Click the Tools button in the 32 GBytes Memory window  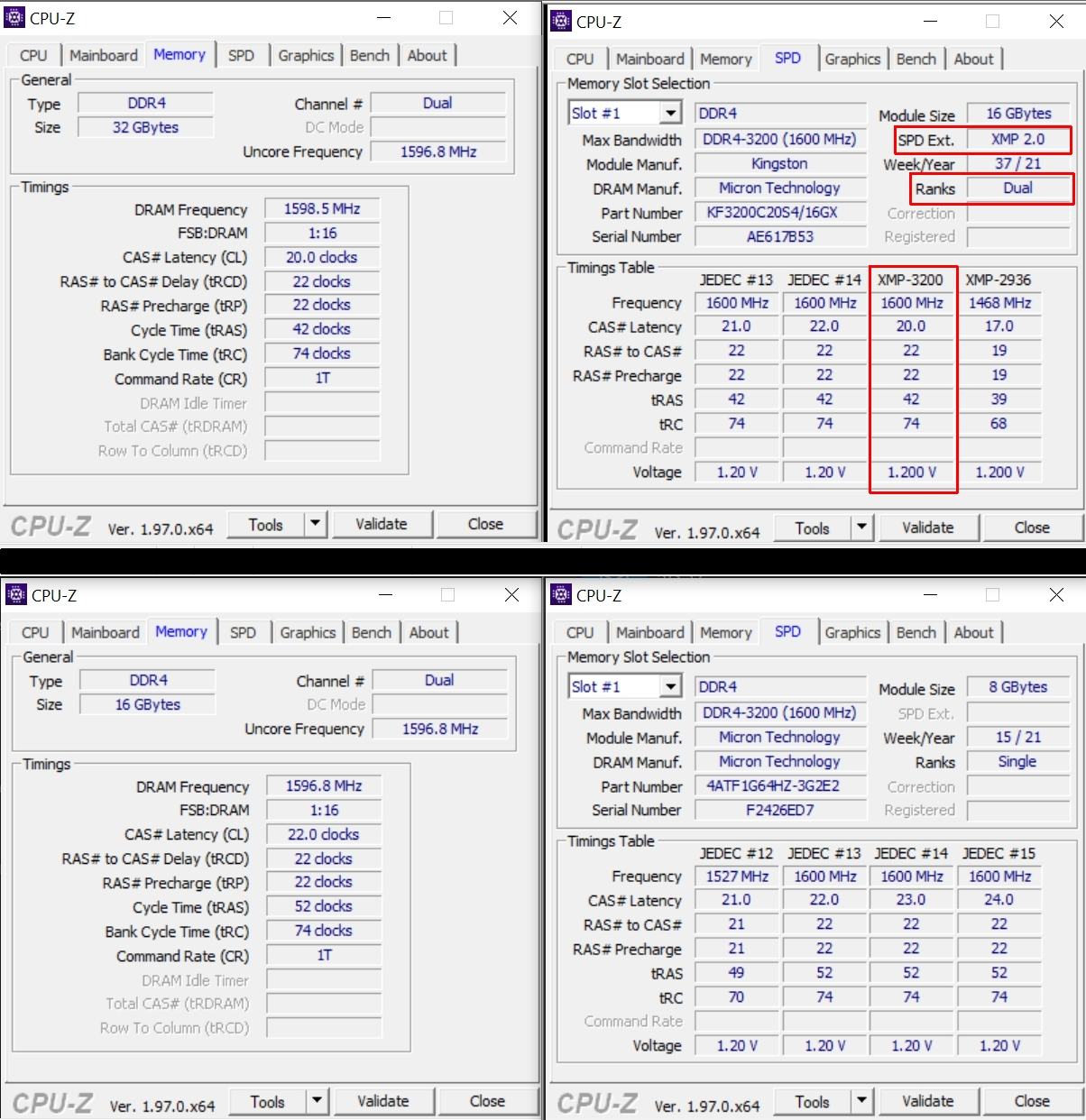click(x=266, y=524)
